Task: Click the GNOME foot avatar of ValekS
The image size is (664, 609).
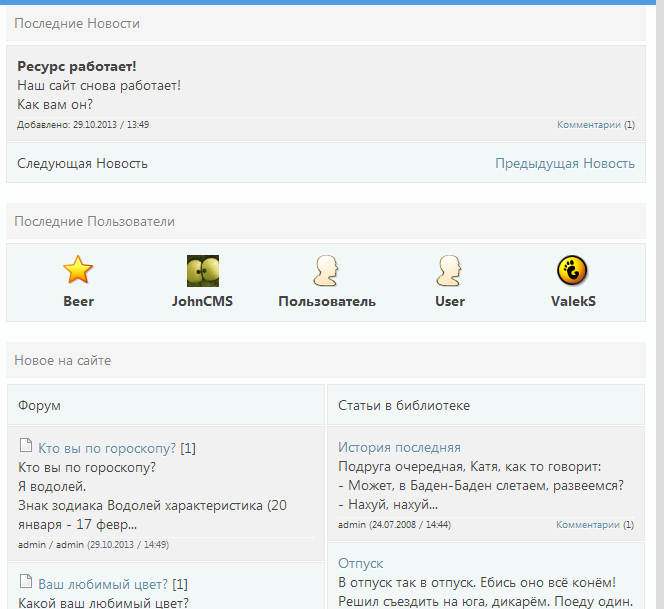Action: click(572, 270)
